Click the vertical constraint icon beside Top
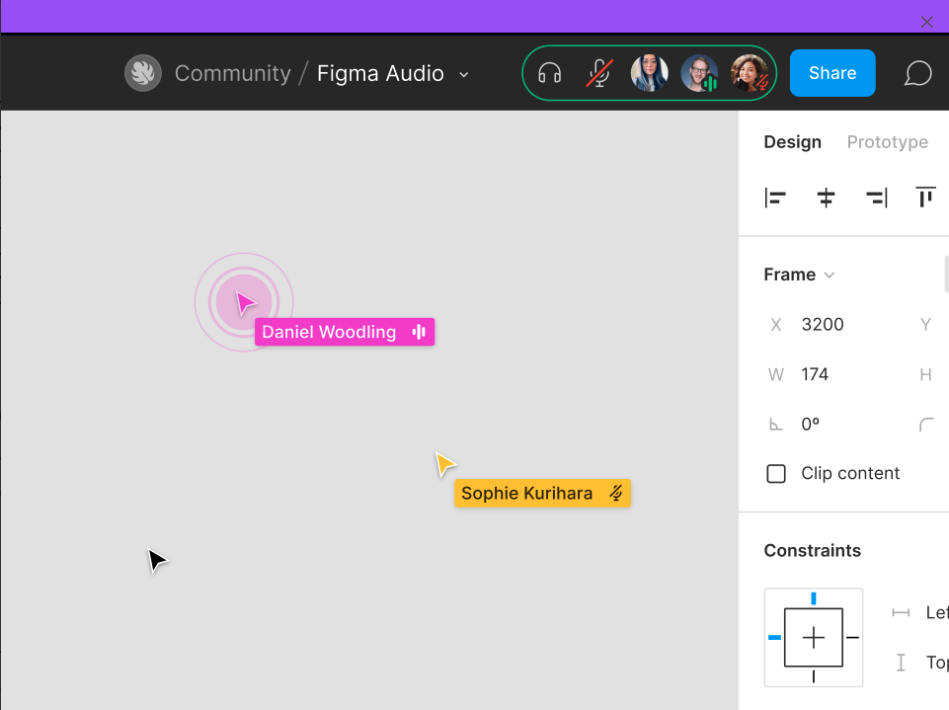Image resolution: width=949 pixels, height=710 pixels. tap(901, 662)
